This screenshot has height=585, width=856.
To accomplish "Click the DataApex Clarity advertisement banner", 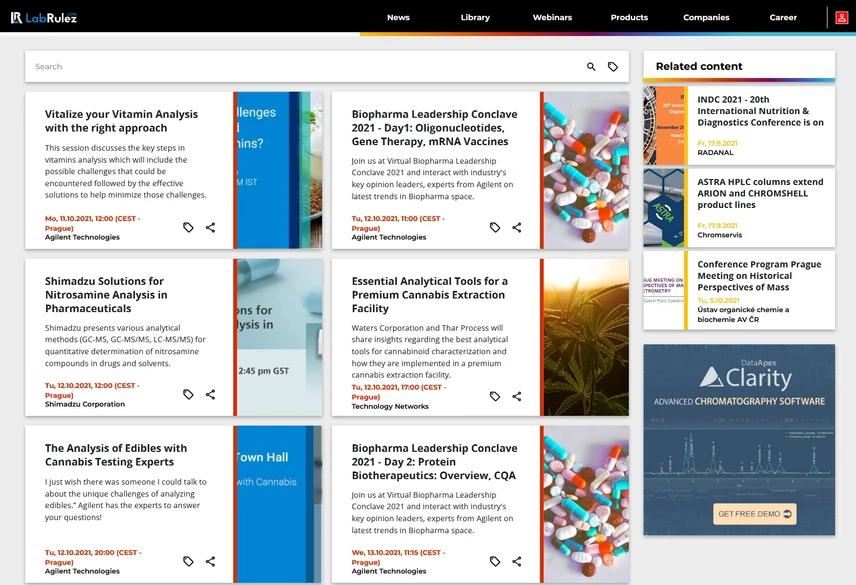I will [x=739, y=439].
